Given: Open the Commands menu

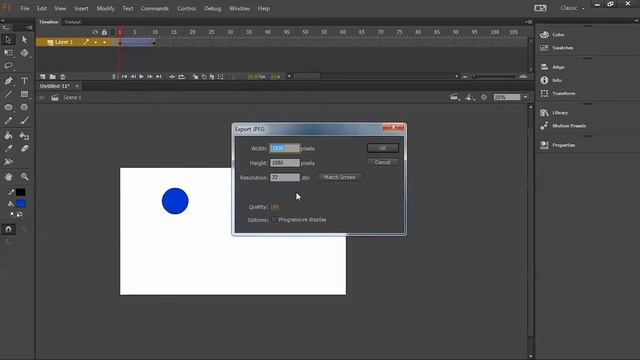Looking at the screenshot, I should pyautogui.click(x=154, y=8).
